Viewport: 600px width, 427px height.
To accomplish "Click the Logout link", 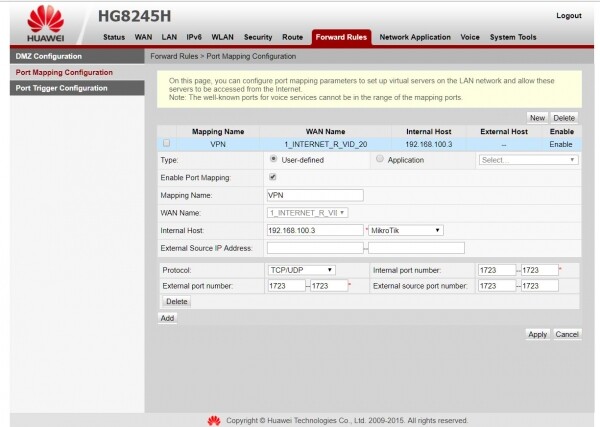I will pos(568,16).
